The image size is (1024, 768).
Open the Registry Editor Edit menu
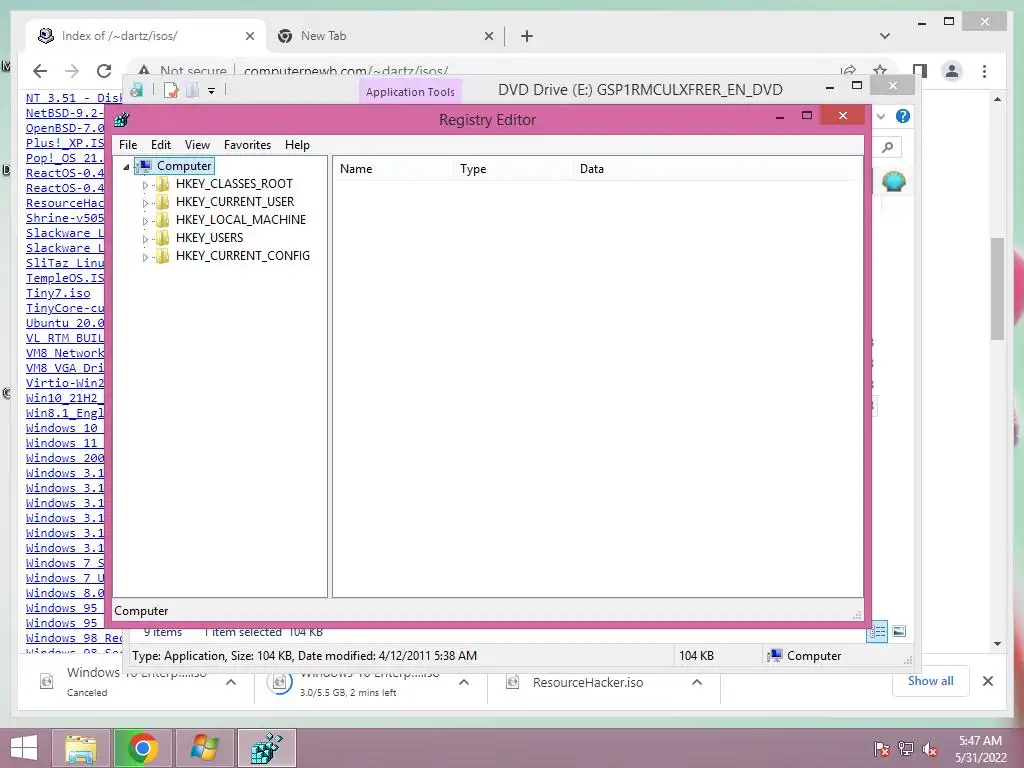pyautogui.click(x=161, y=145)
